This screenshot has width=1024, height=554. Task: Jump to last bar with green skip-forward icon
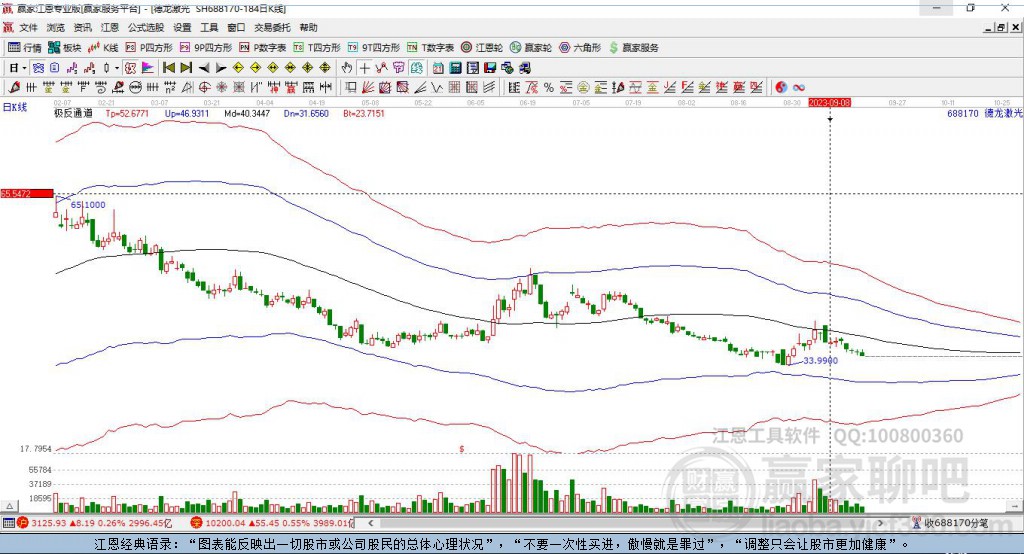click(186, 68)
